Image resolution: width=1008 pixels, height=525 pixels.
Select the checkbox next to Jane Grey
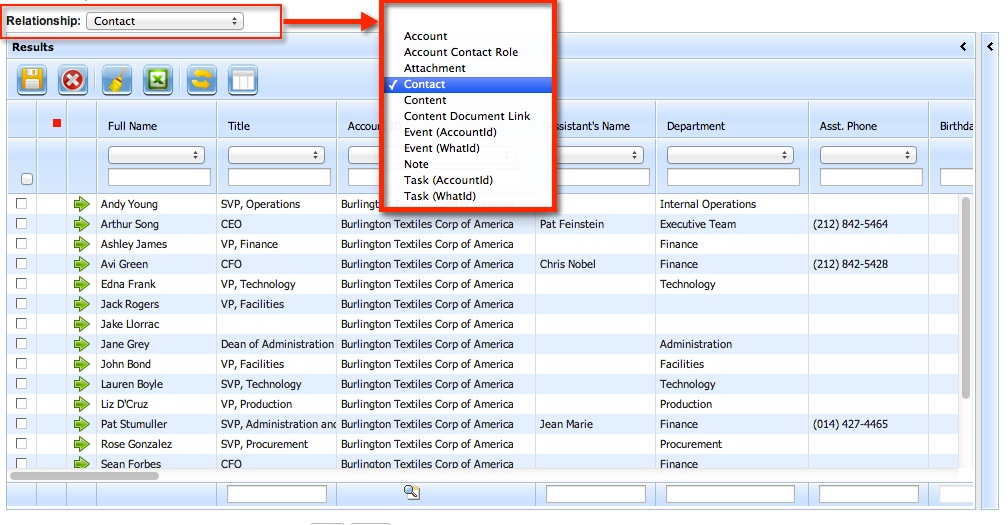tap(22, 344)
